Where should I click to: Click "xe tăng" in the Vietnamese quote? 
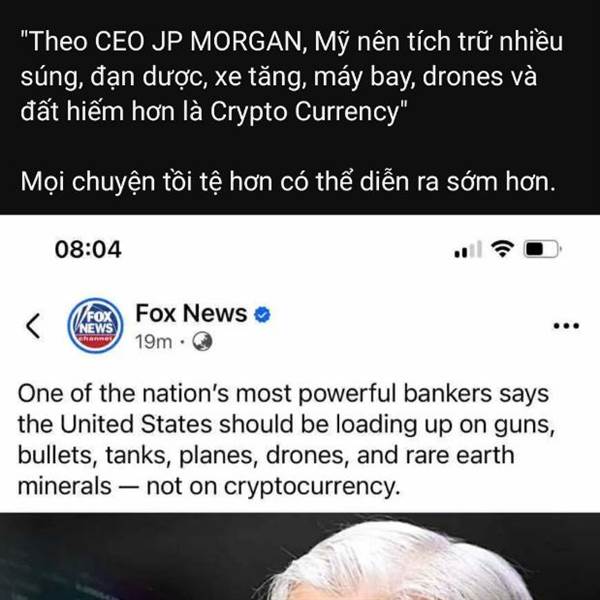pyautogui.click(x=260, y=77)
